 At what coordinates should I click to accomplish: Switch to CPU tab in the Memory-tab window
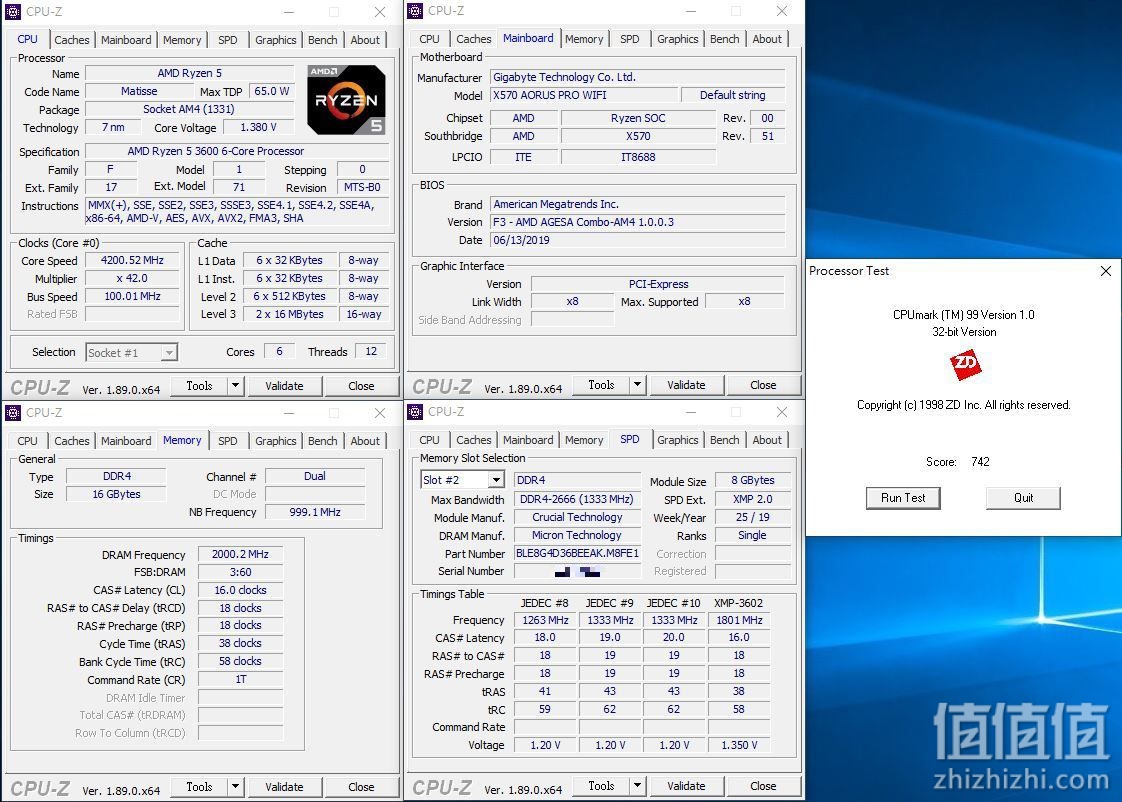27,441
